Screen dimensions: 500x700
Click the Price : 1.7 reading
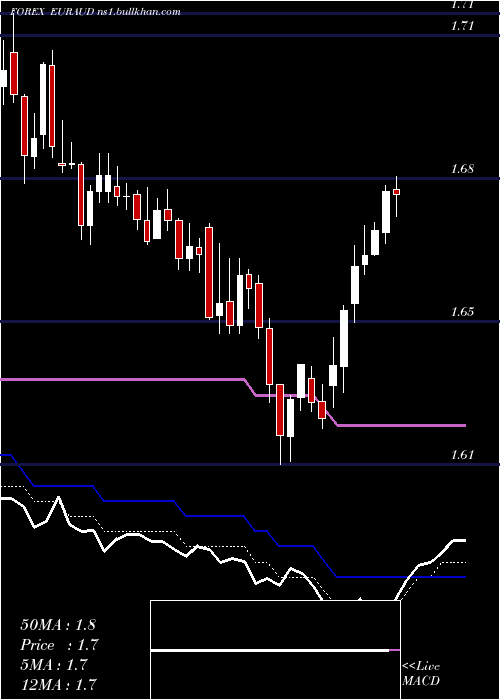[59, 645]
